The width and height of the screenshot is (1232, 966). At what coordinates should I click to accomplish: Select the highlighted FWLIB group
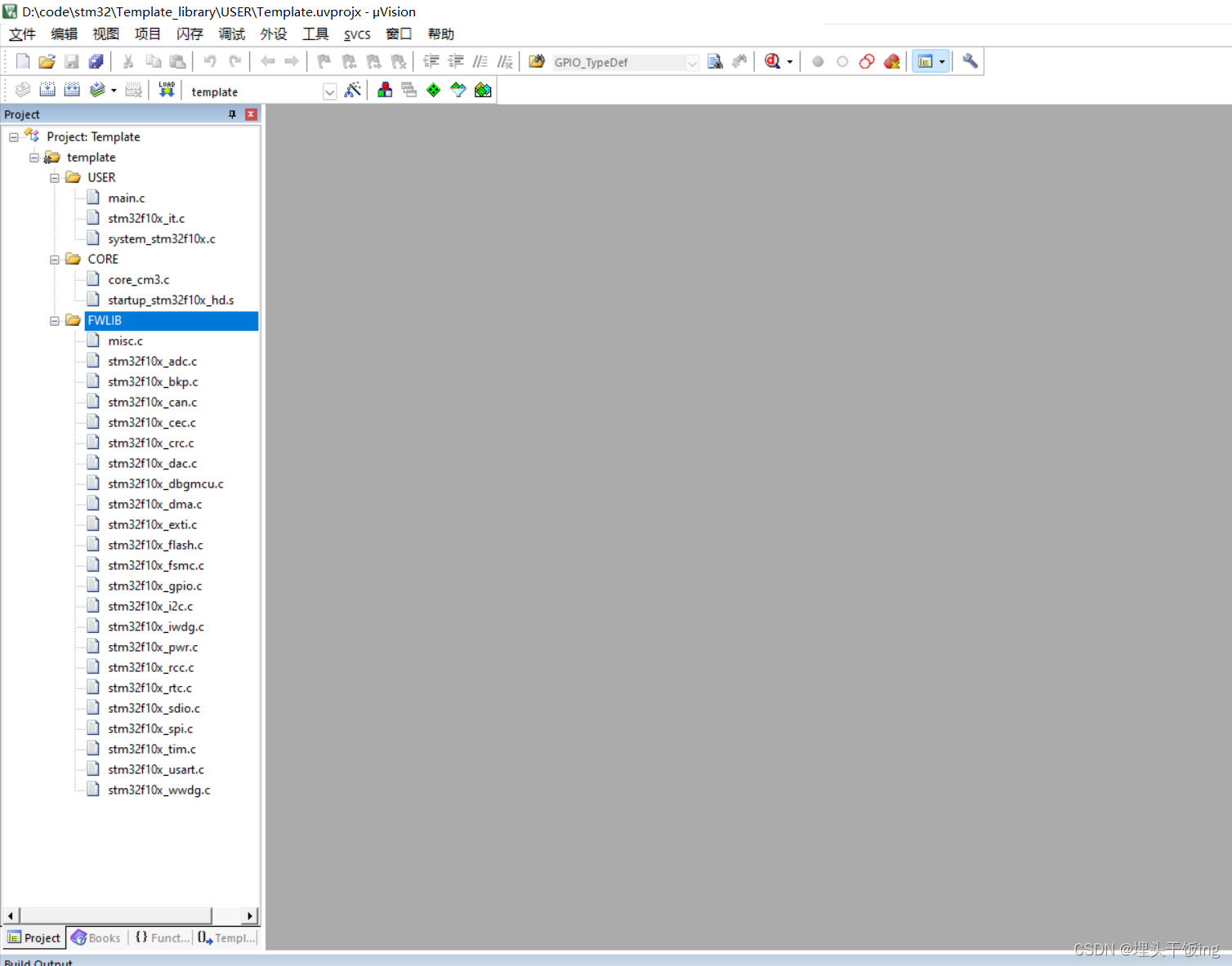172,321
